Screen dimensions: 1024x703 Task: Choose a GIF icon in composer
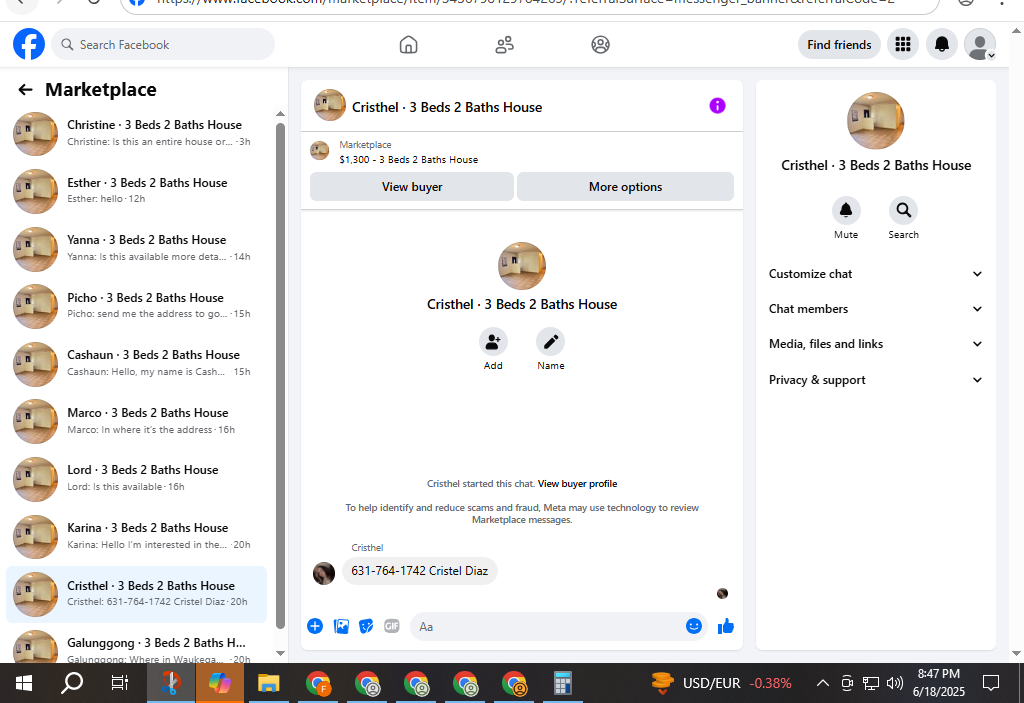392,627
